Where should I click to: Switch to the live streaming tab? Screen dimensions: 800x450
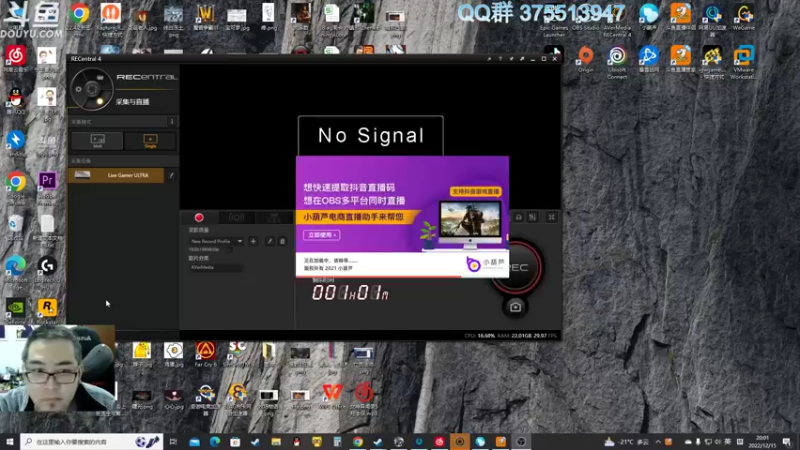click(236, 218)
